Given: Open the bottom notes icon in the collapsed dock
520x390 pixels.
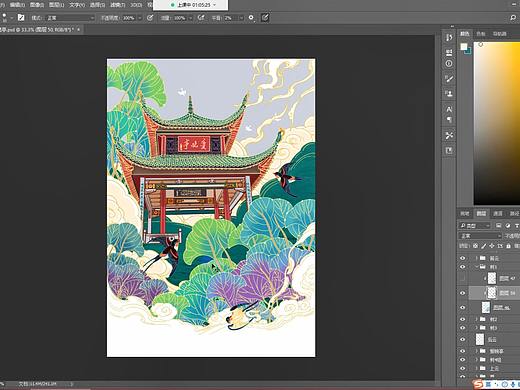Looking at the screenshot, I should click(449, 150).
